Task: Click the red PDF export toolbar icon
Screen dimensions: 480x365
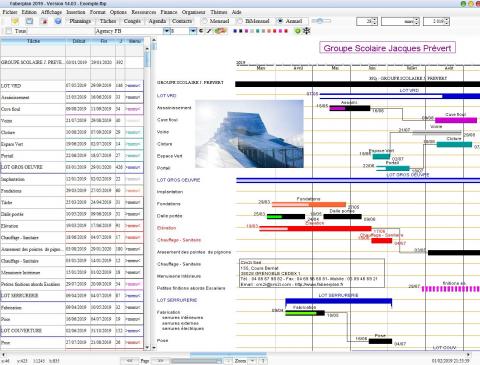Action: point(44,21)
